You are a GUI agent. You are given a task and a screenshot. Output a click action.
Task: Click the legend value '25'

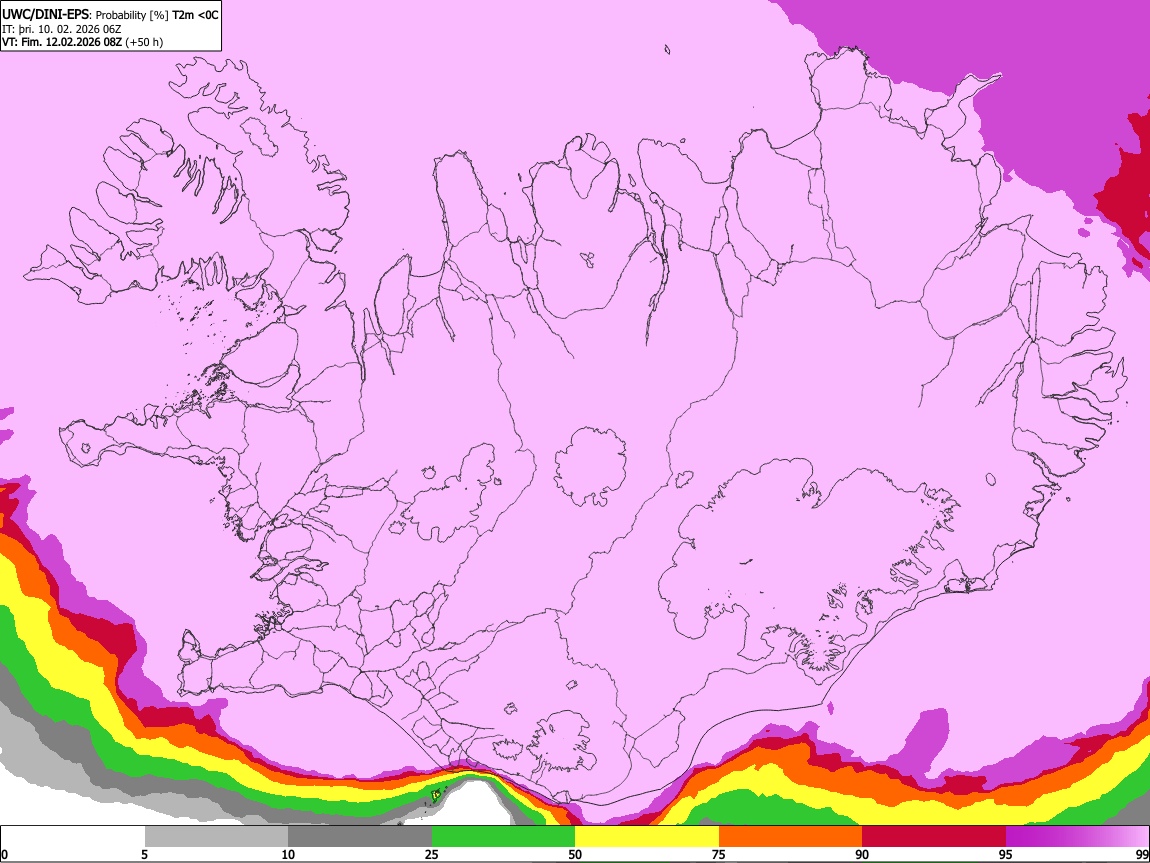click(x=432, y=854)
